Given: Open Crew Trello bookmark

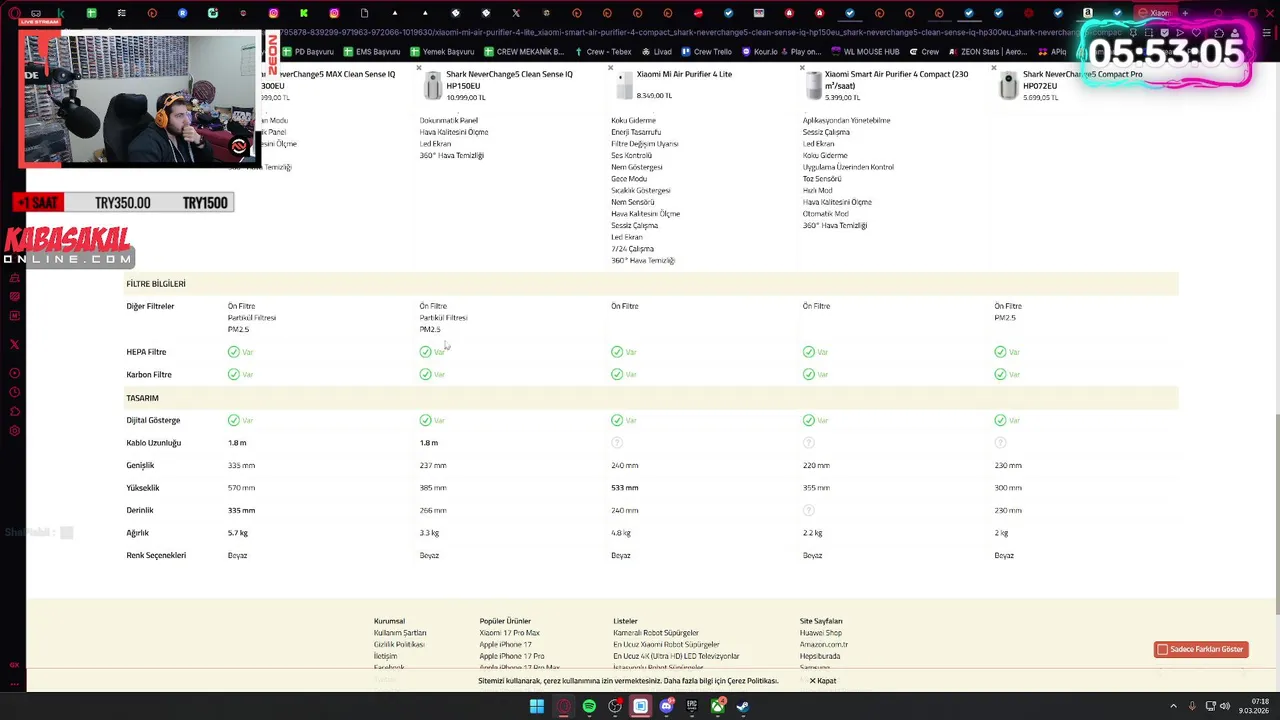Looking at the screenshot, I should pos(706,52).
